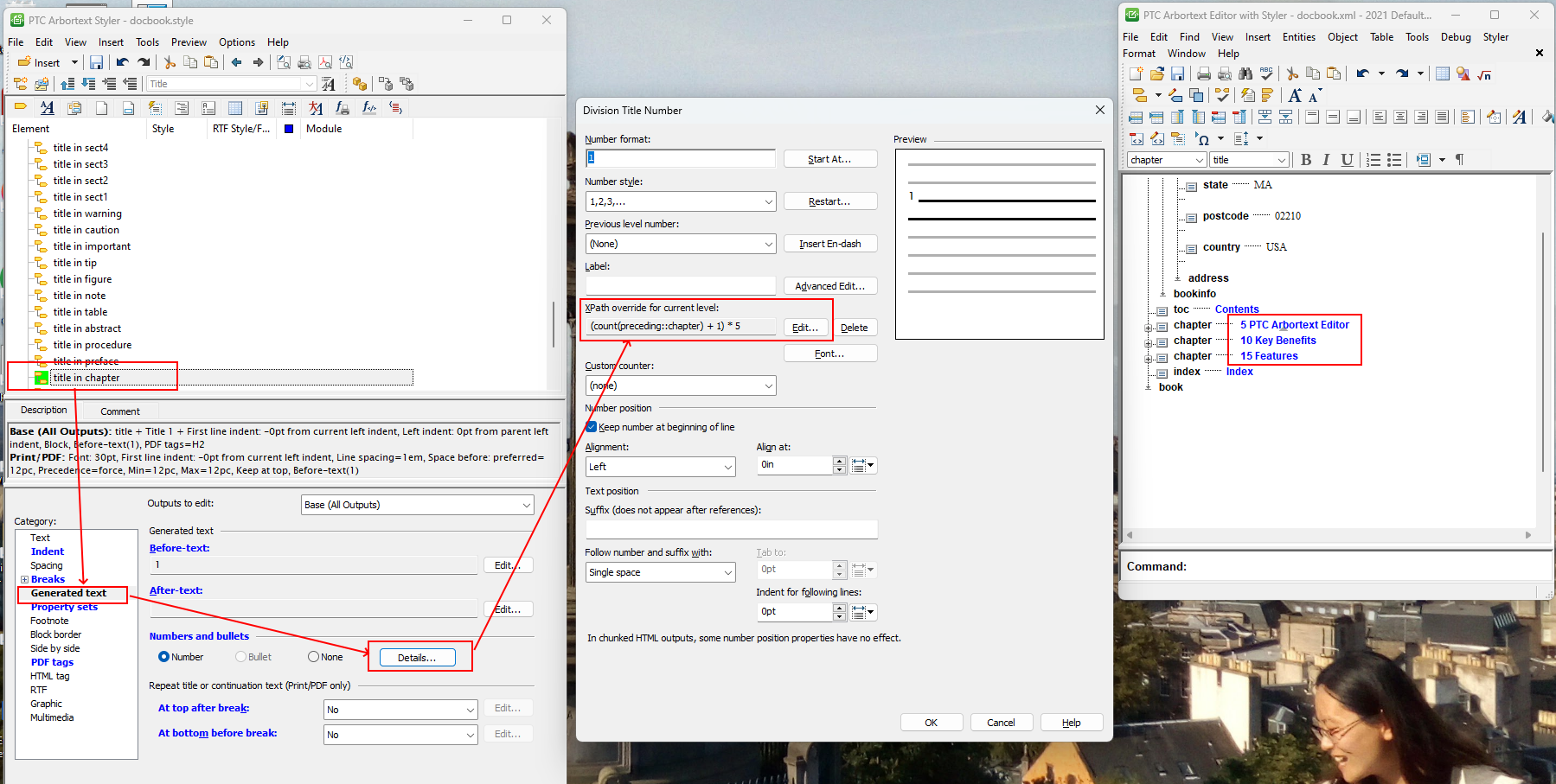Click the Cut scissors icon in Styler
1556x784 pixels.
[170, 62]
